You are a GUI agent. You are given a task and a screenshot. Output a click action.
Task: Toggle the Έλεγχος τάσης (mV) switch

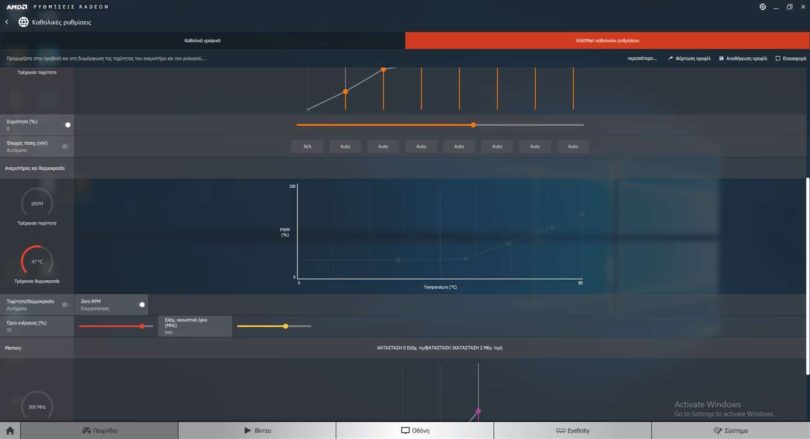65,147
